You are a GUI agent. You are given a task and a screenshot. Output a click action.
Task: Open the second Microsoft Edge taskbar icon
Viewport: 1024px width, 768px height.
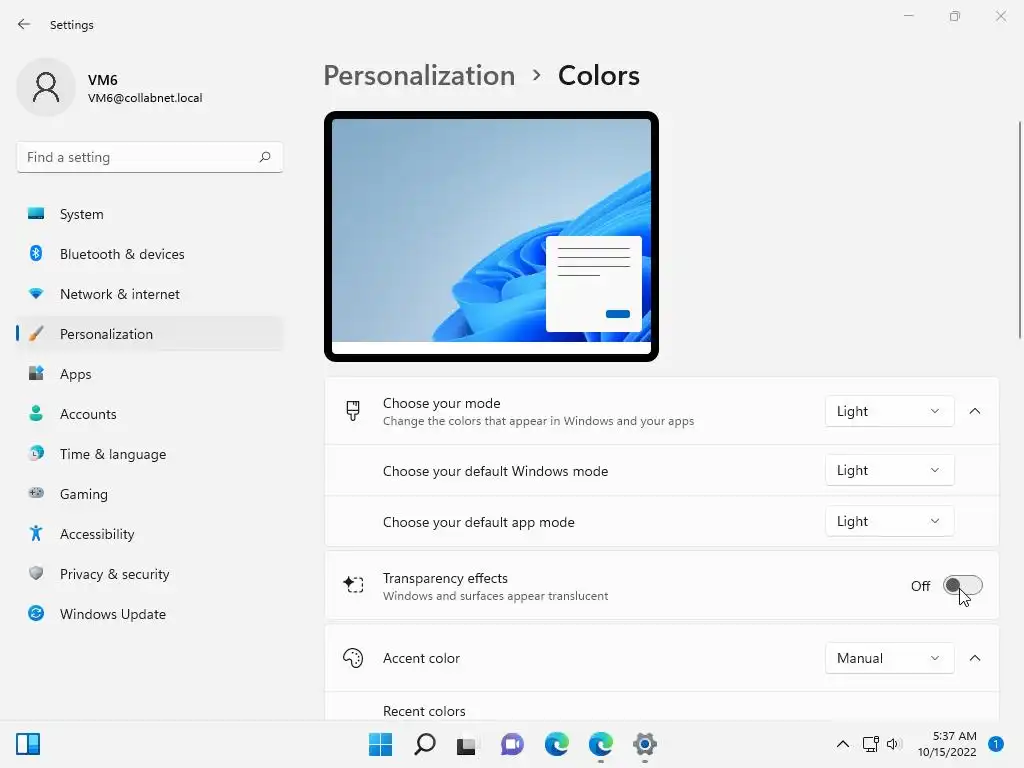(x=601, y=744)
